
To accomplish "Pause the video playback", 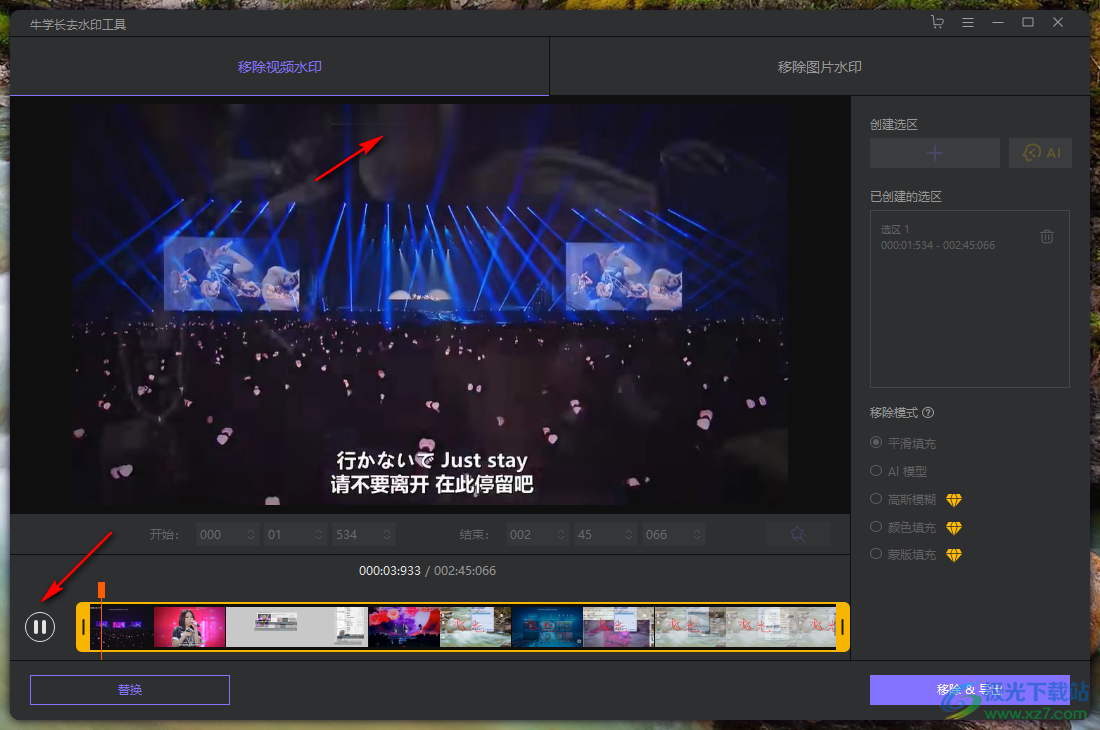I will pos(40,627).
